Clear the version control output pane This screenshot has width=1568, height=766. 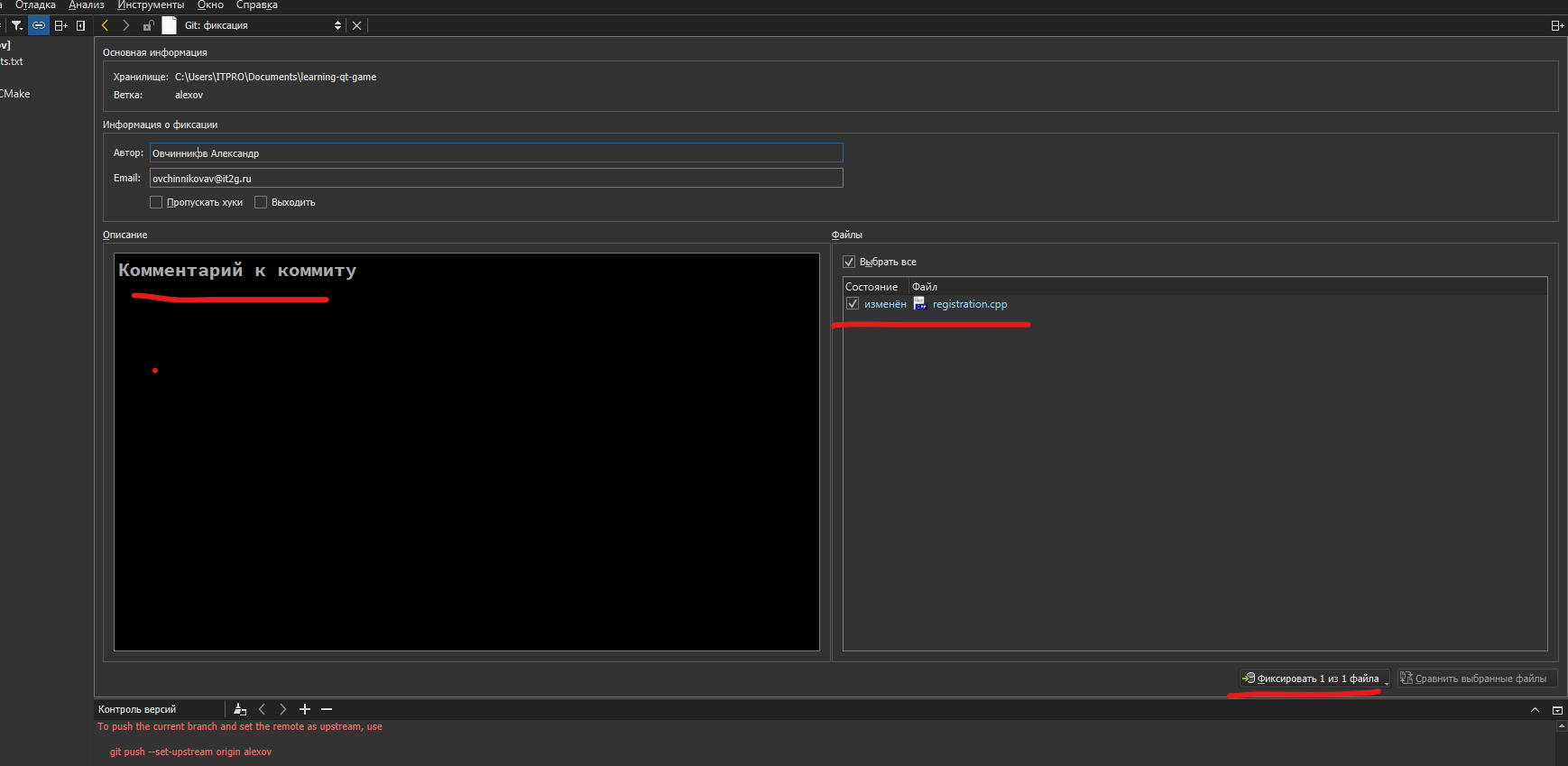(239, 709)
